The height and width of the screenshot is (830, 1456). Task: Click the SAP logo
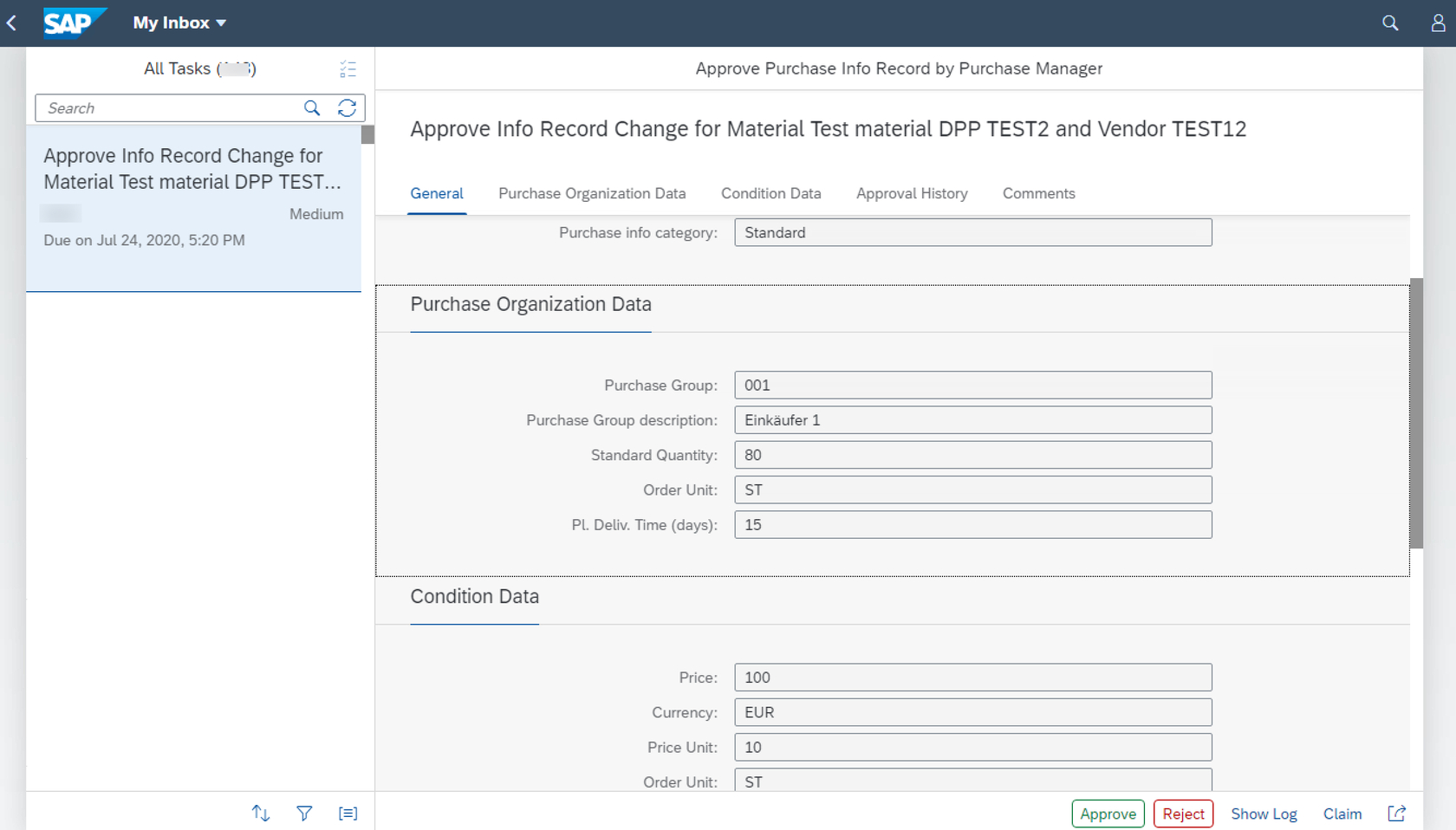[75, 23]
